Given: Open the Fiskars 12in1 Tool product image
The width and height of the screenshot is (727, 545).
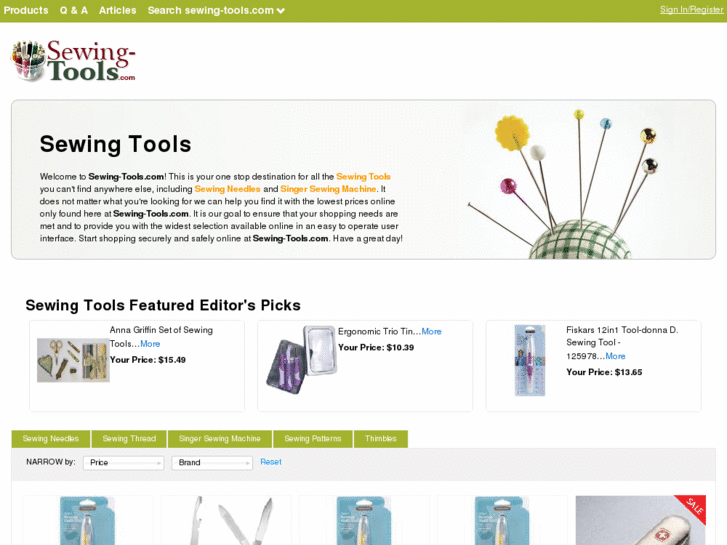Looking at the screenshot, I should coord(529,360).
